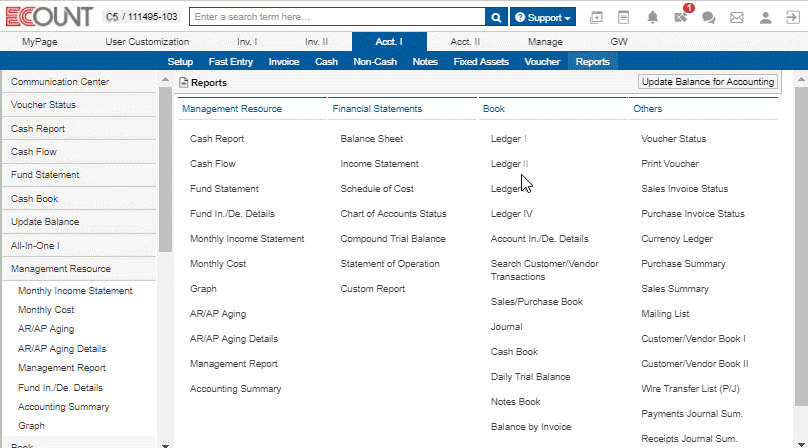The width and height of the screenshot is (808, 448).
Task: Open Sales/Purchase Book report
Action: click(536, 302)
